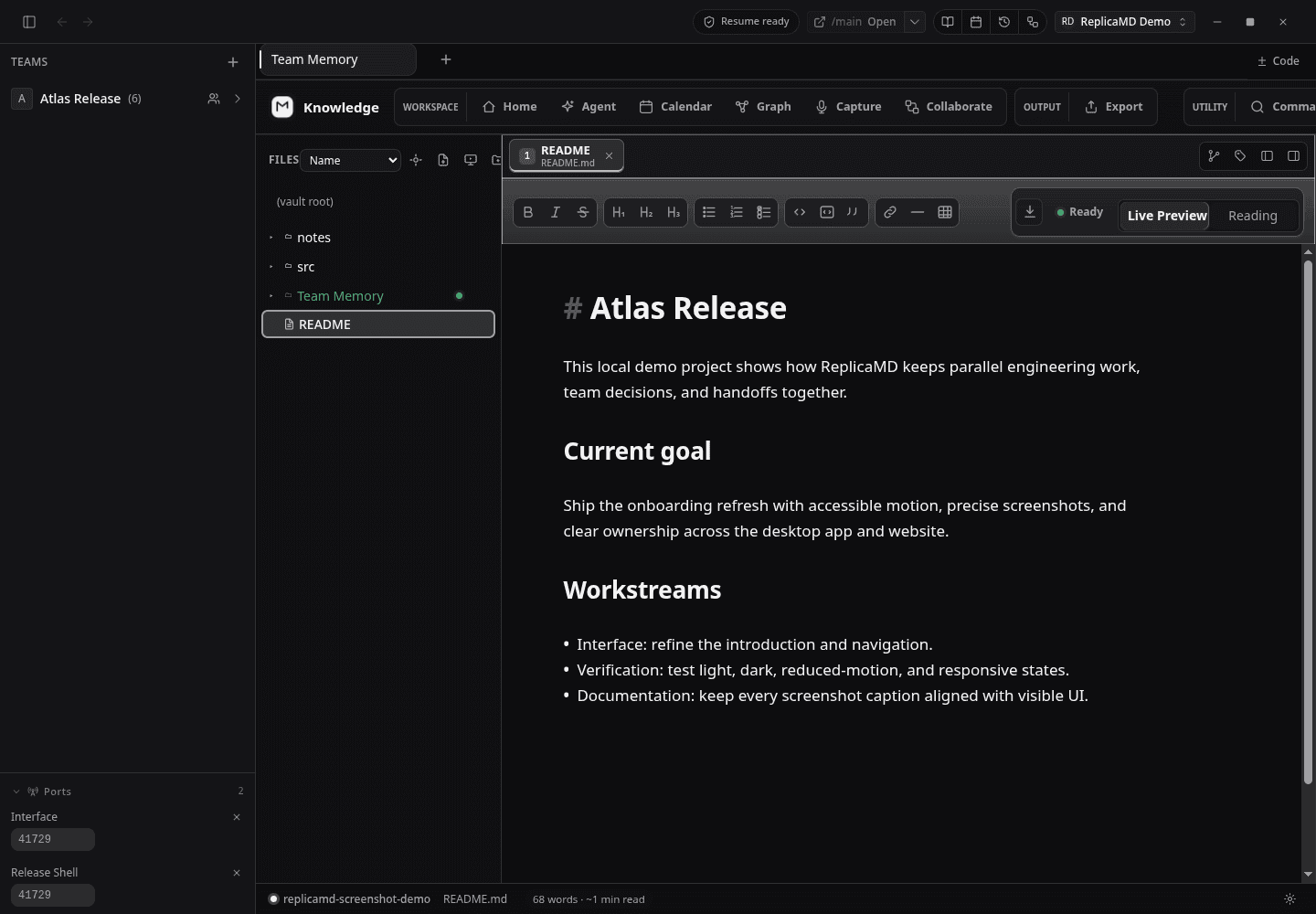Click the linked-squares icon in title bar

(x=1033, y=22)
